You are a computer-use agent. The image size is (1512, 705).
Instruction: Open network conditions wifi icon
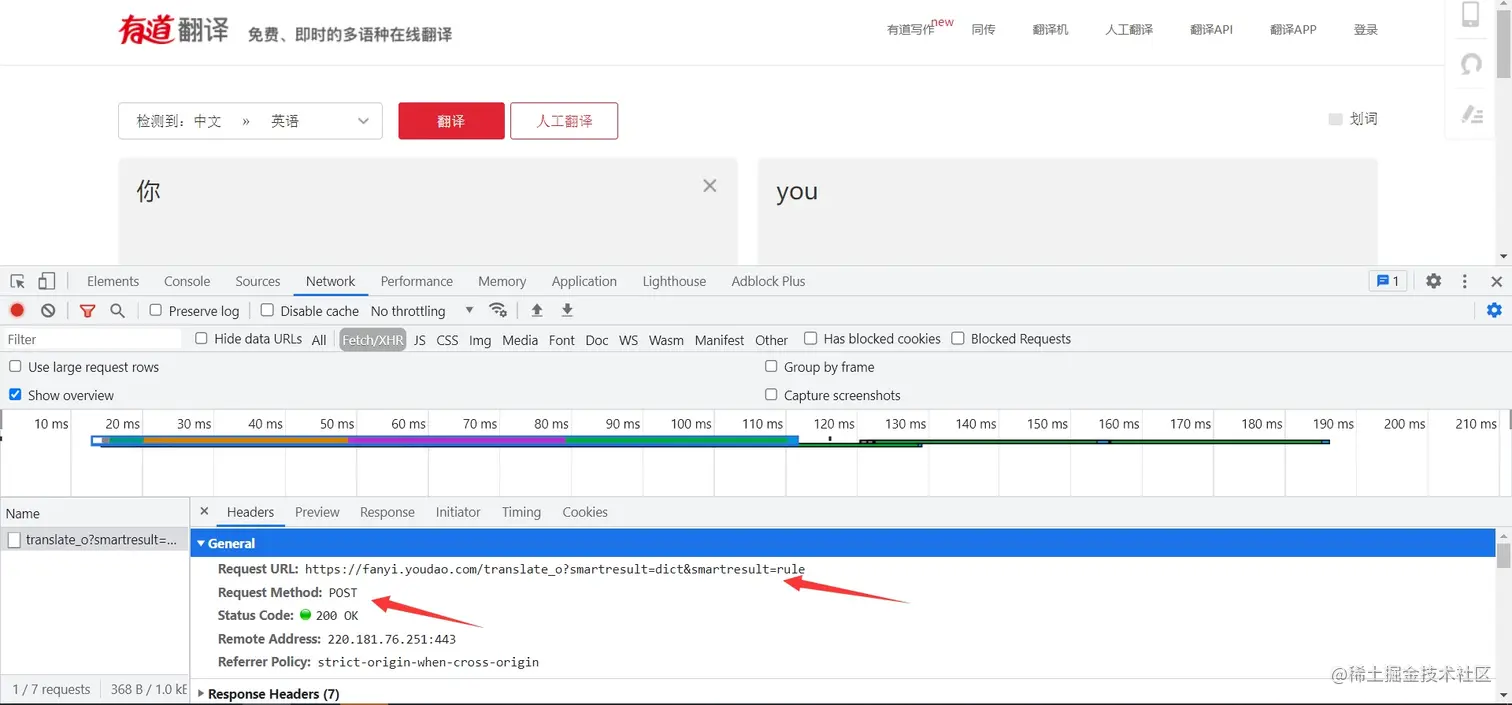498,310
